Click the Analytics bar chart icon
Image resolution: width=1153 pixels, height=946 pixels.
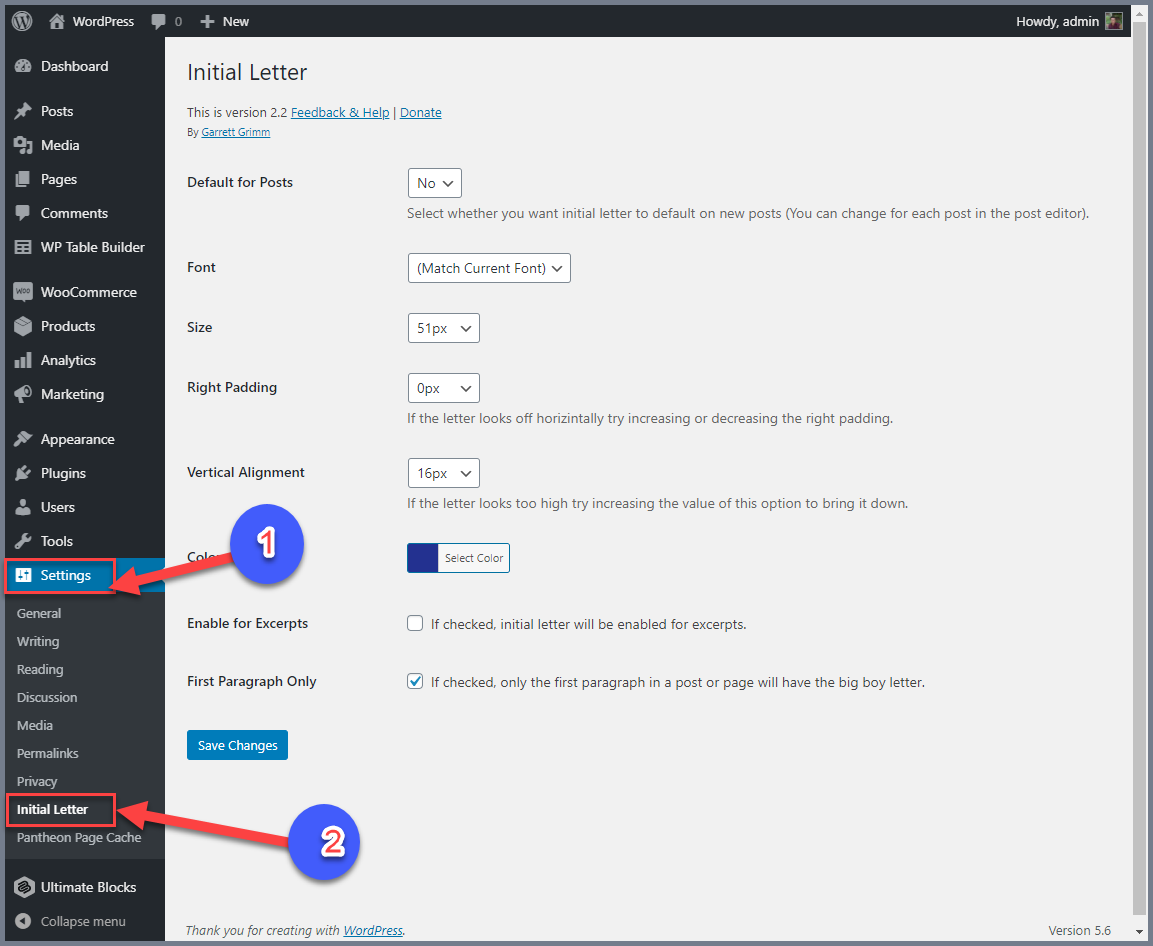[x=24, y=360]
